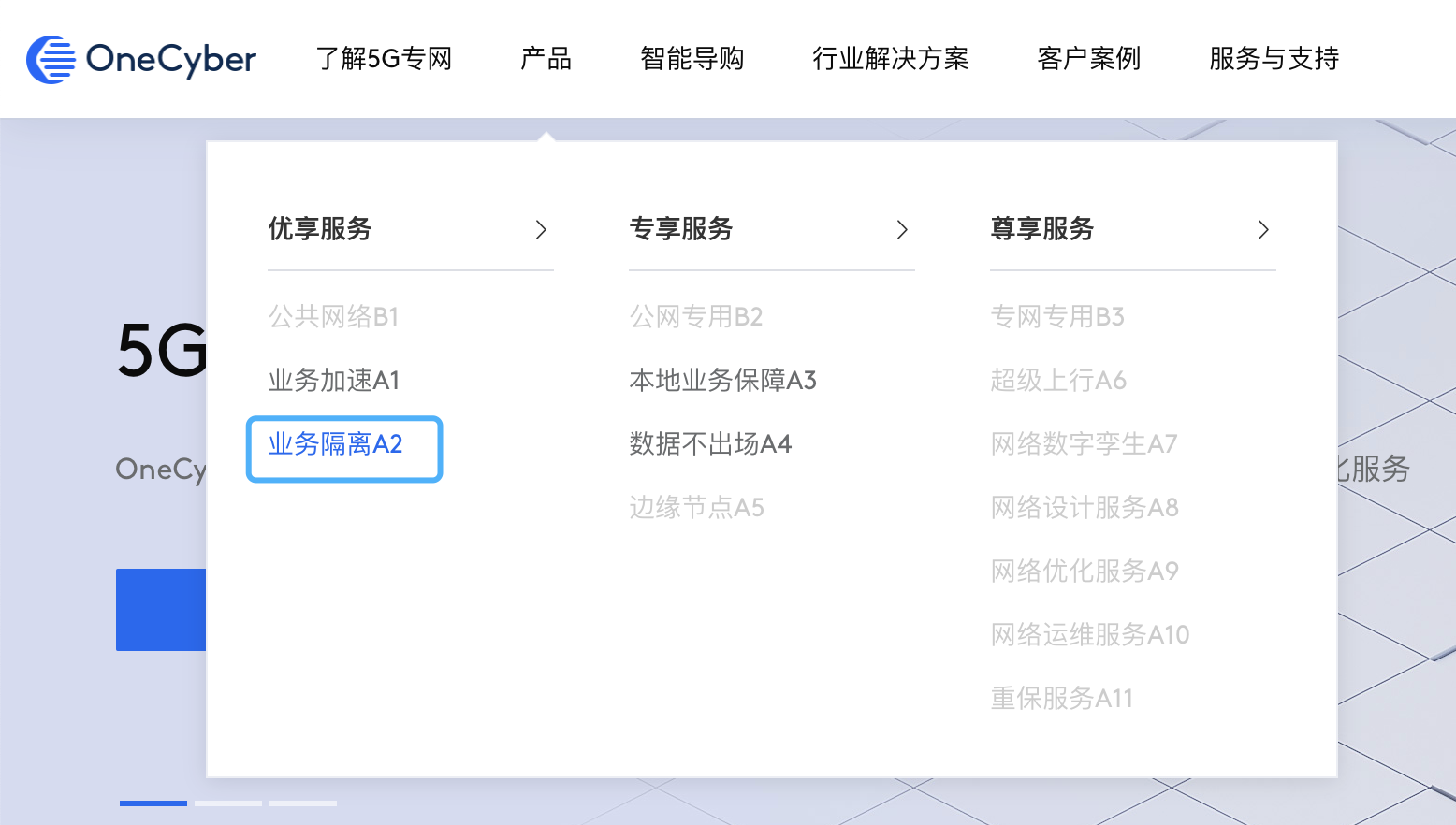
Task: Open the 数据不出场A4 link
Action: [710, 443]
